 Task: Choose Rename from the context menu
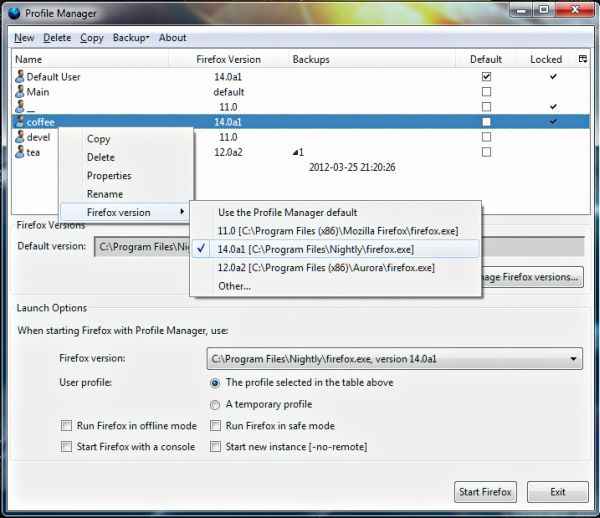pos(105,194)
